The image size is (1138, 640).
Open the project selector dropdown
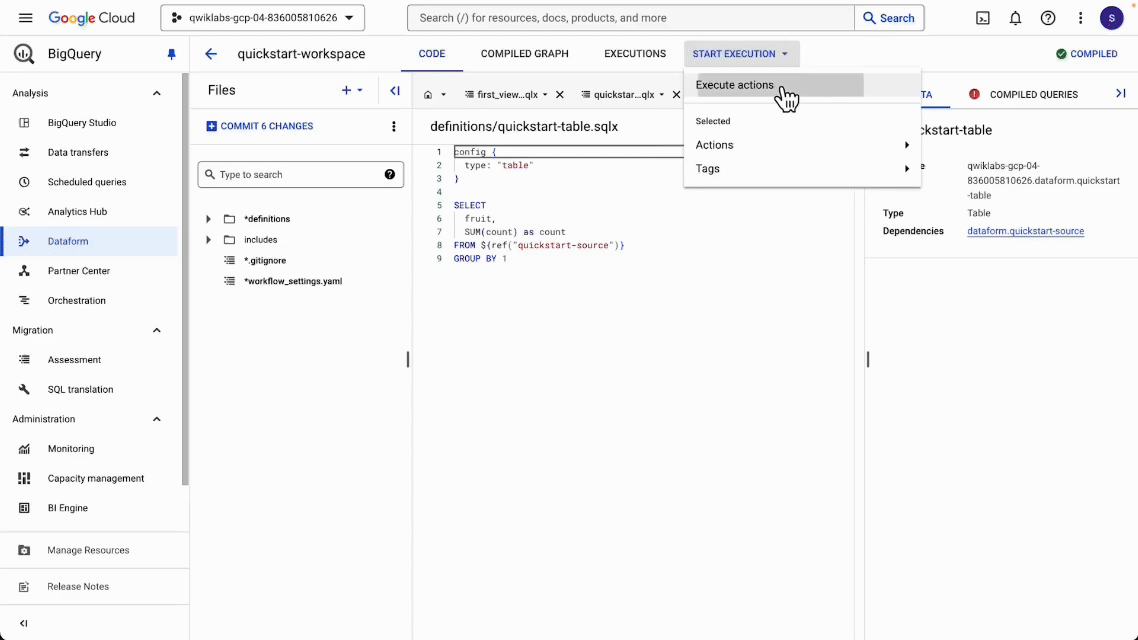click(x=263, y=18)
